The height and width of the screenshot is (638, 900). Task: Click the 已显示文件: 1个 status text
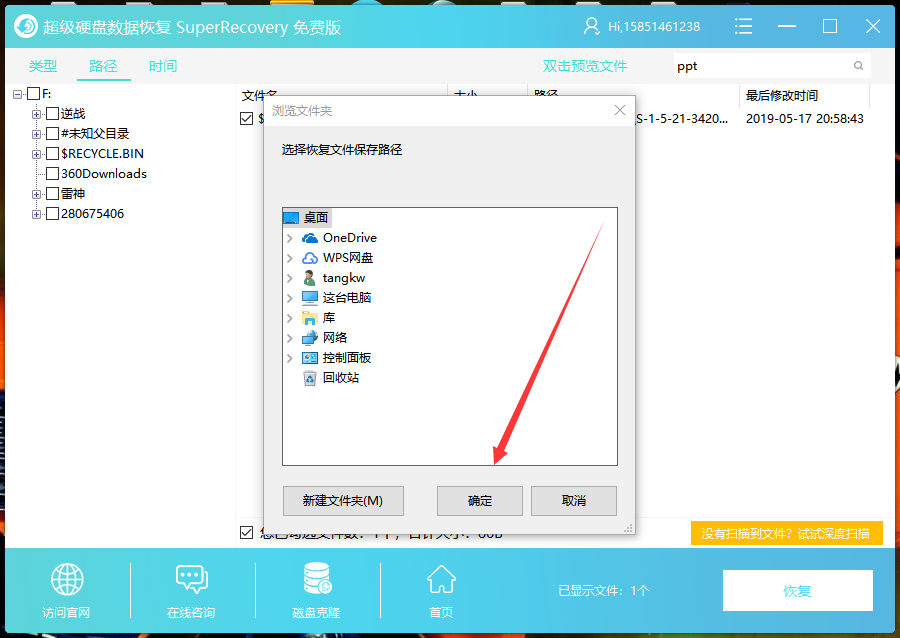604,590
